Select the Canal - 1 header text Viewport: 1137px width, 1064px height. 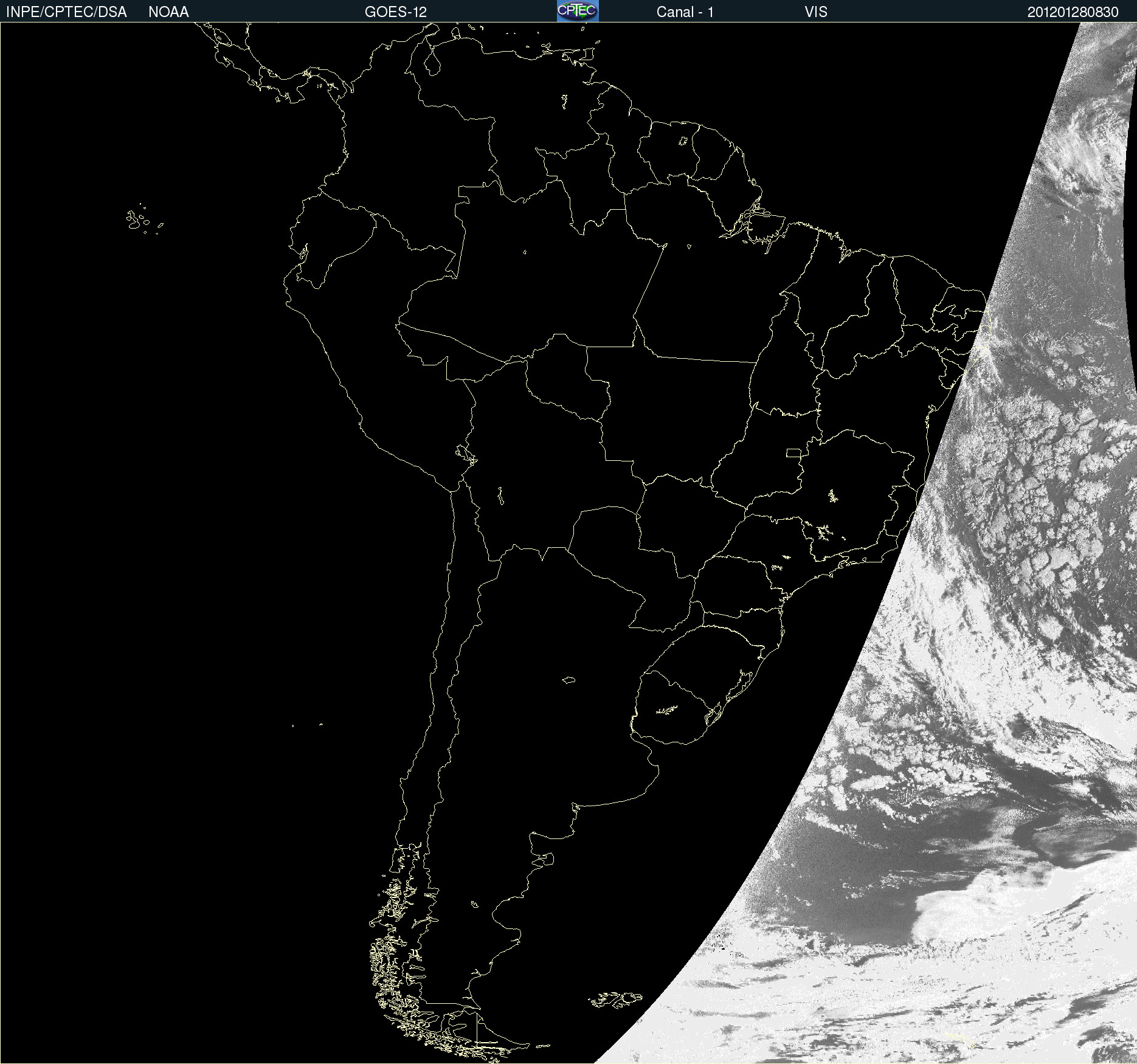pos(685,12)
